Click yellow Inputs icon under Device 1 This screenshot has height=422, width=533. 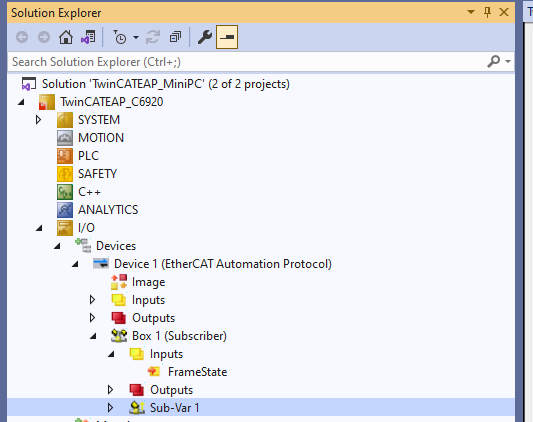(119, 300)
